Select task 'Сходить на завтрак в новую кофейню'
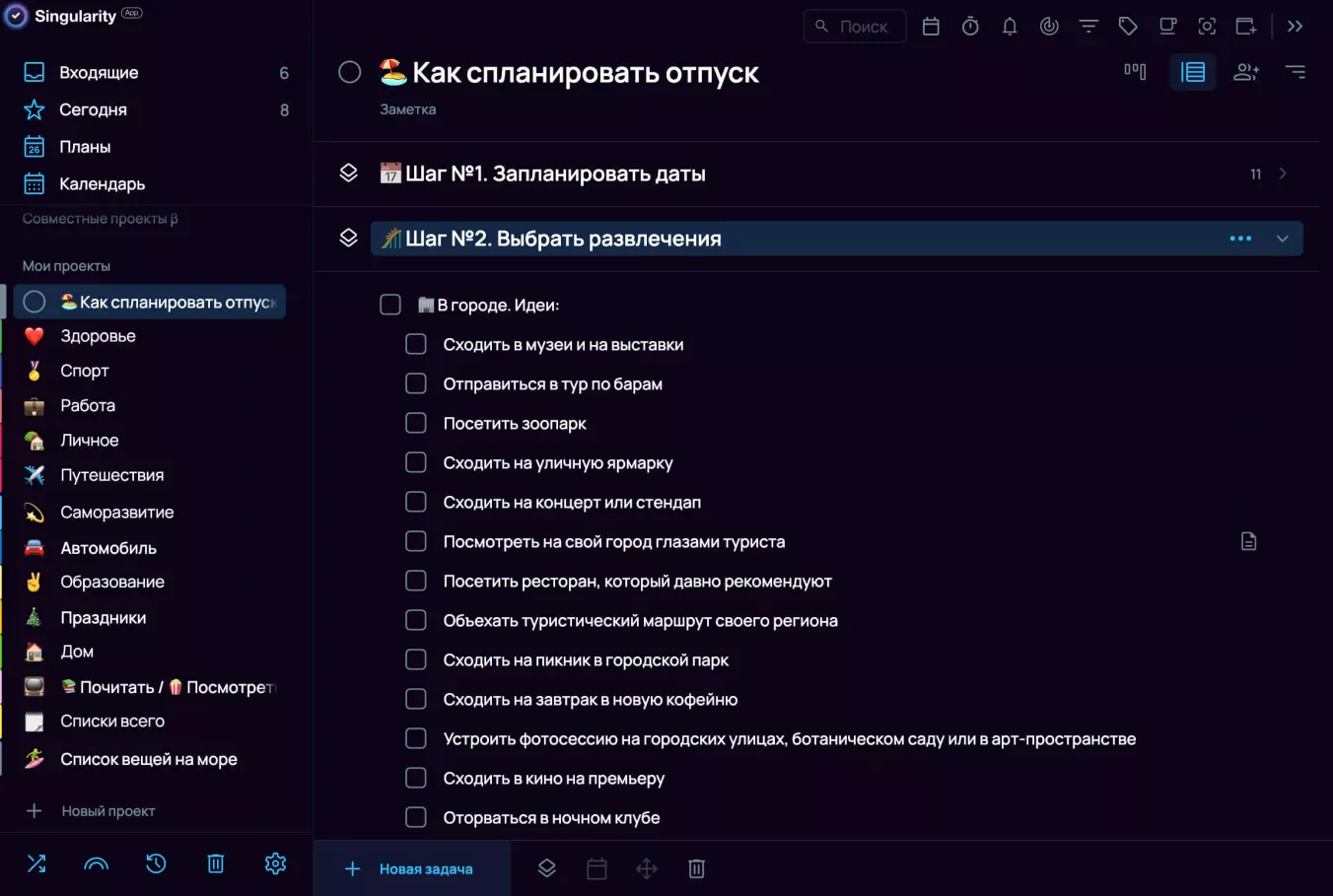This screenshot has height=896, width=1333. click(591, 699)
